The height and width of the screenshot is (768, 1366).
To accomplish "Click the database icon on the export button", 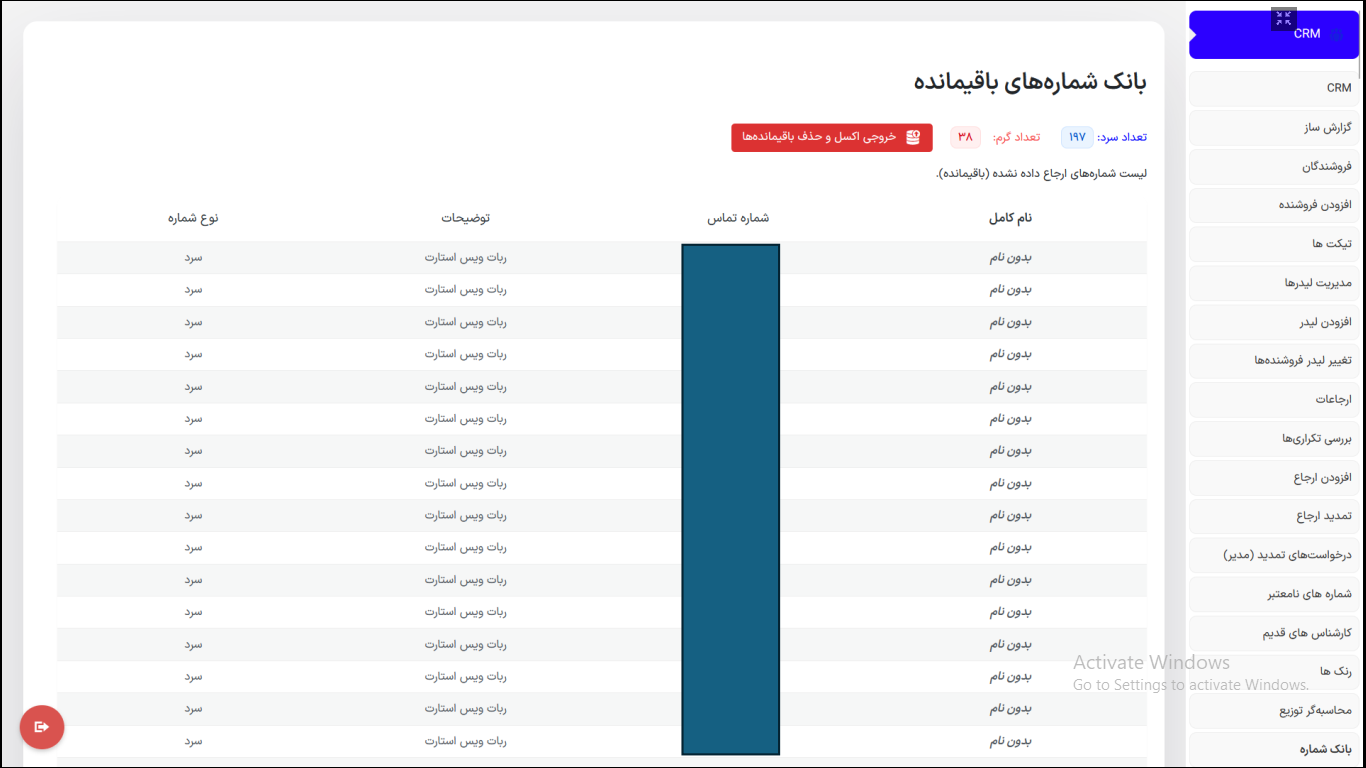I will (912, 138).
